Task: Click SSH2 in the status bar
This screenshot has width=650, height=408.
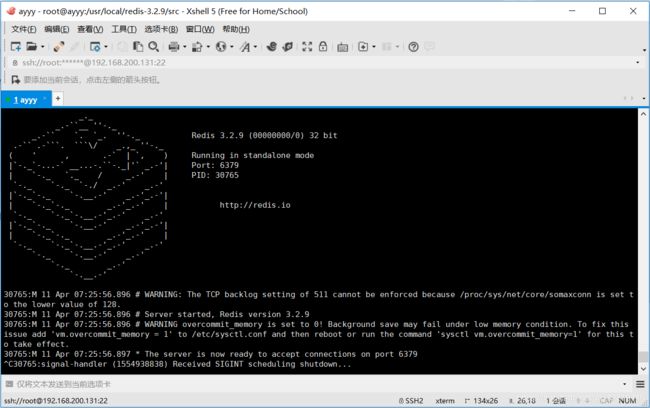Action: pyautogui.click(x=411, y=401)
